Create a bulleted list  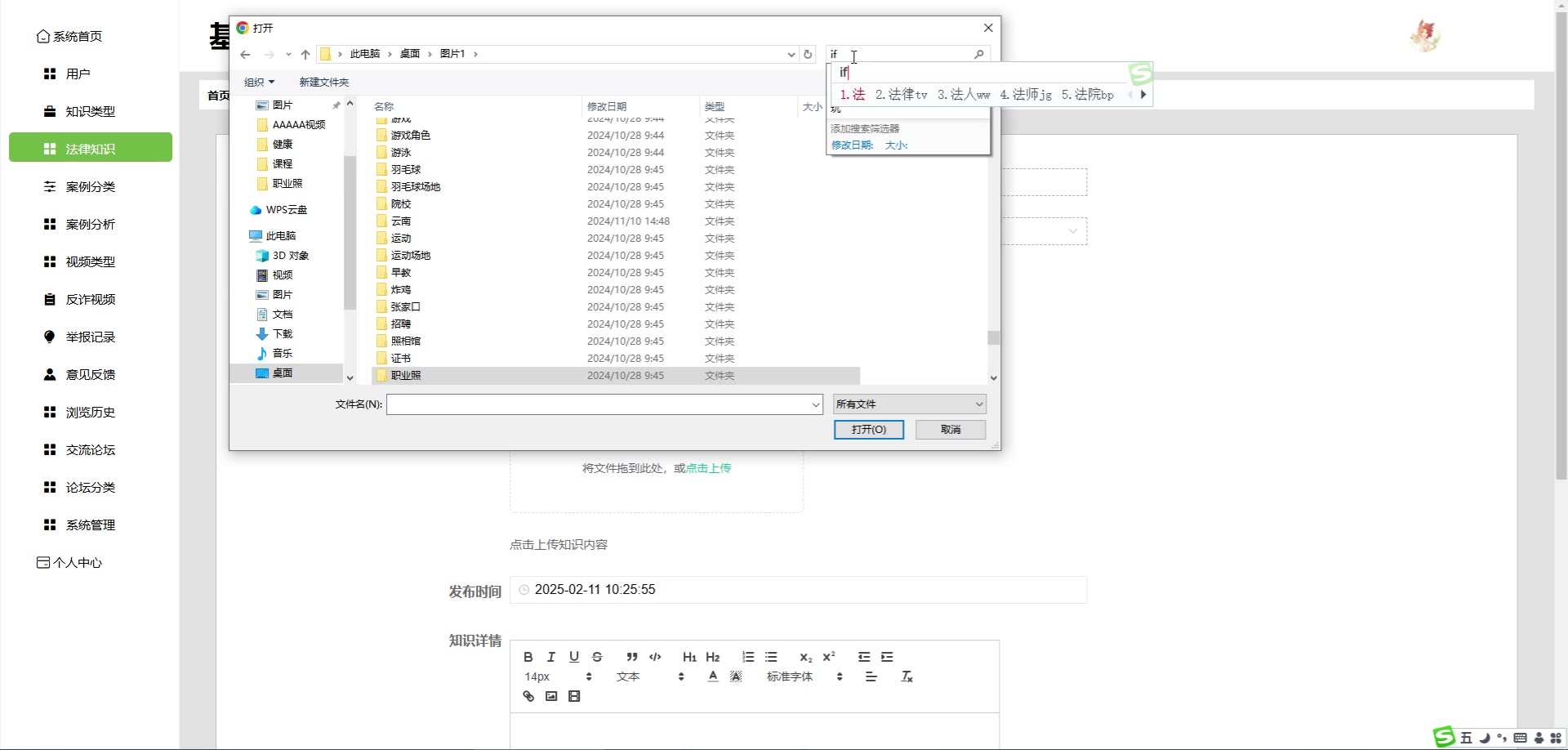coord(771,657)
